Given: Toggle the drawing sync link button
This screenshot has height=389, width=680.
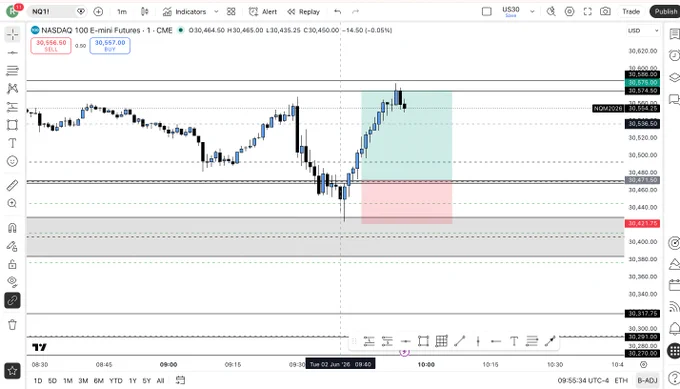Looking at the screenshot, I should coord(12,301).
